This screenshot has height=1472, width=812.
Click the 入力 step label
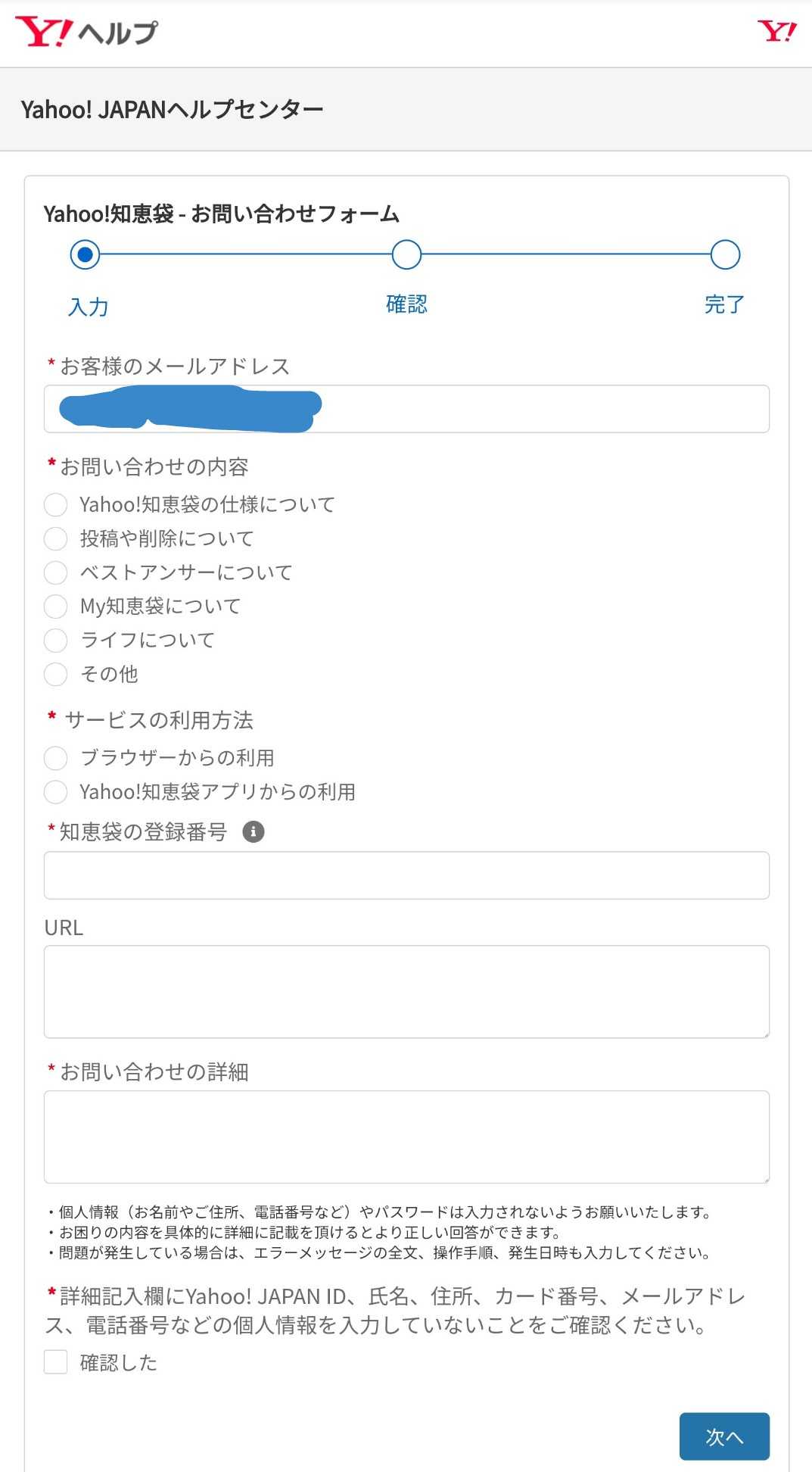click(x=88, y=306)
